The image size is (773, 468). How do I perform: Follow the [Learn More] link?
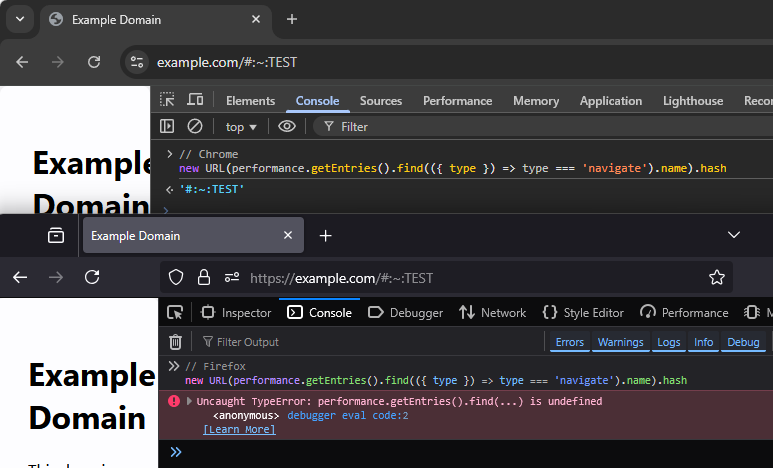pos(240,430)
